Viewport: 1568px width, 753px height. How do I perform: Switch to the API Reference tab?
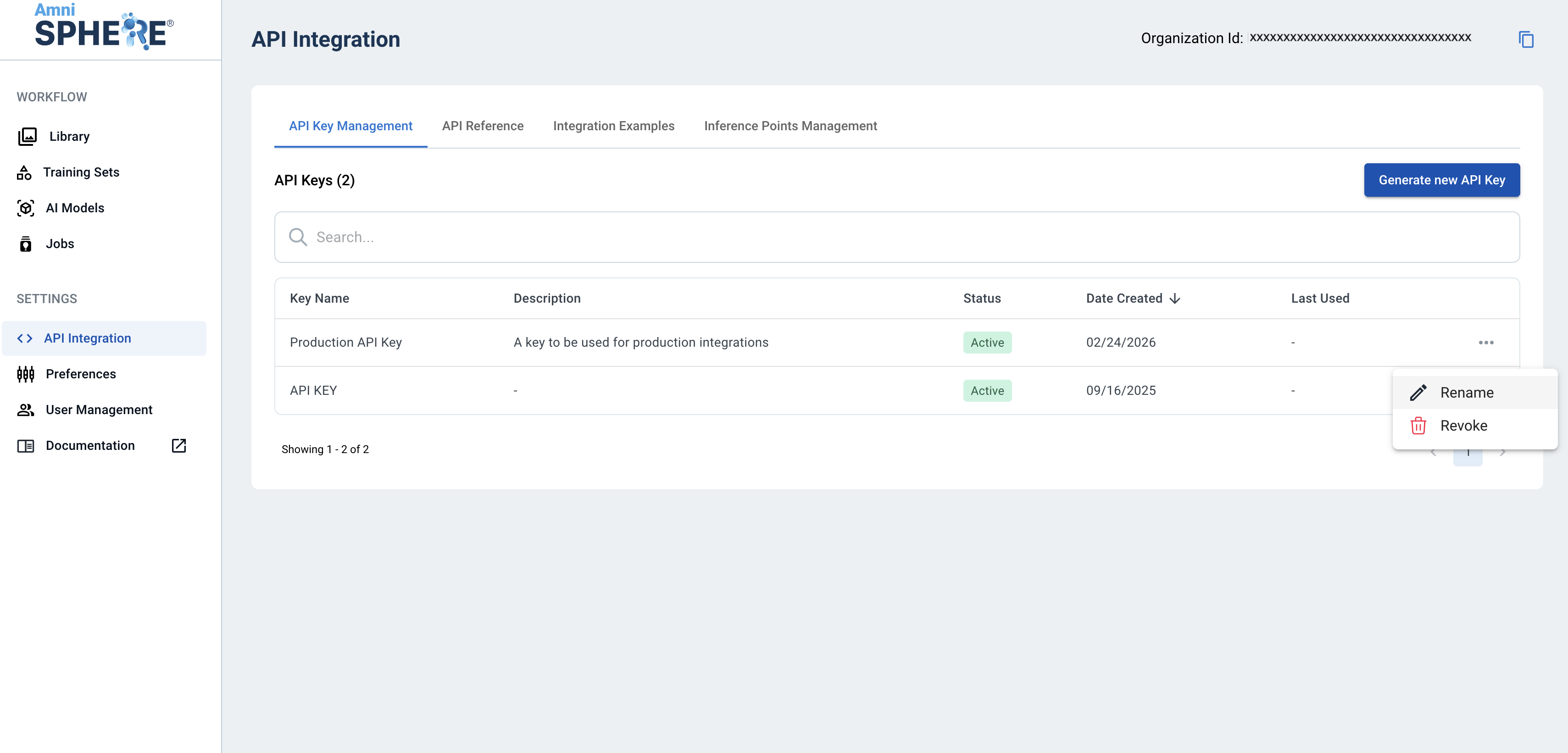[x=482, y=126]
